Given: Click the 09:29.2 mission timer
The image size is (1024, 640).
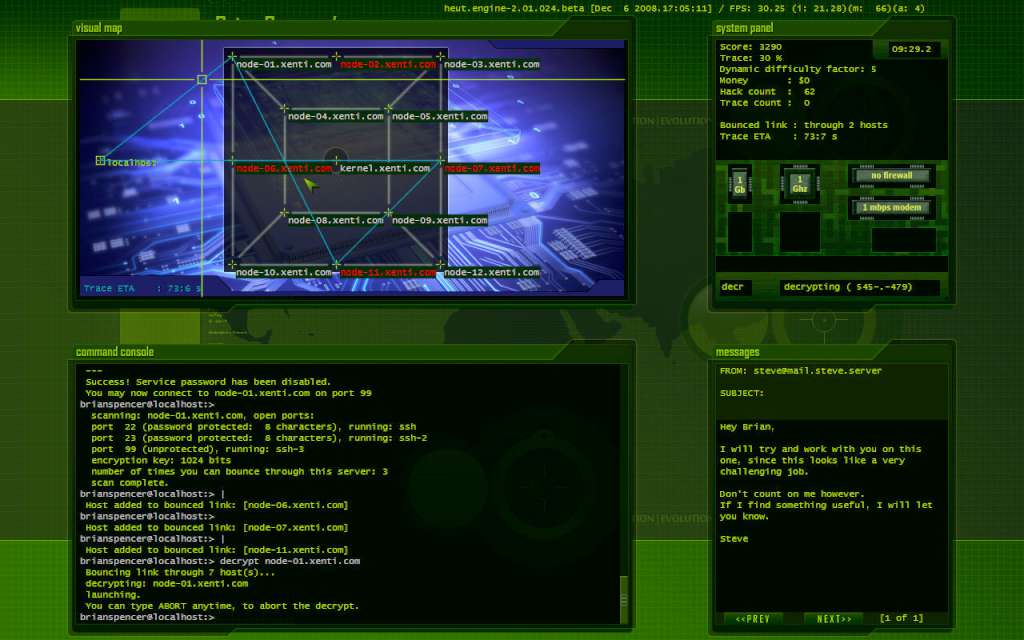Looking at the screenshot, I should click(x=914, y=47).
